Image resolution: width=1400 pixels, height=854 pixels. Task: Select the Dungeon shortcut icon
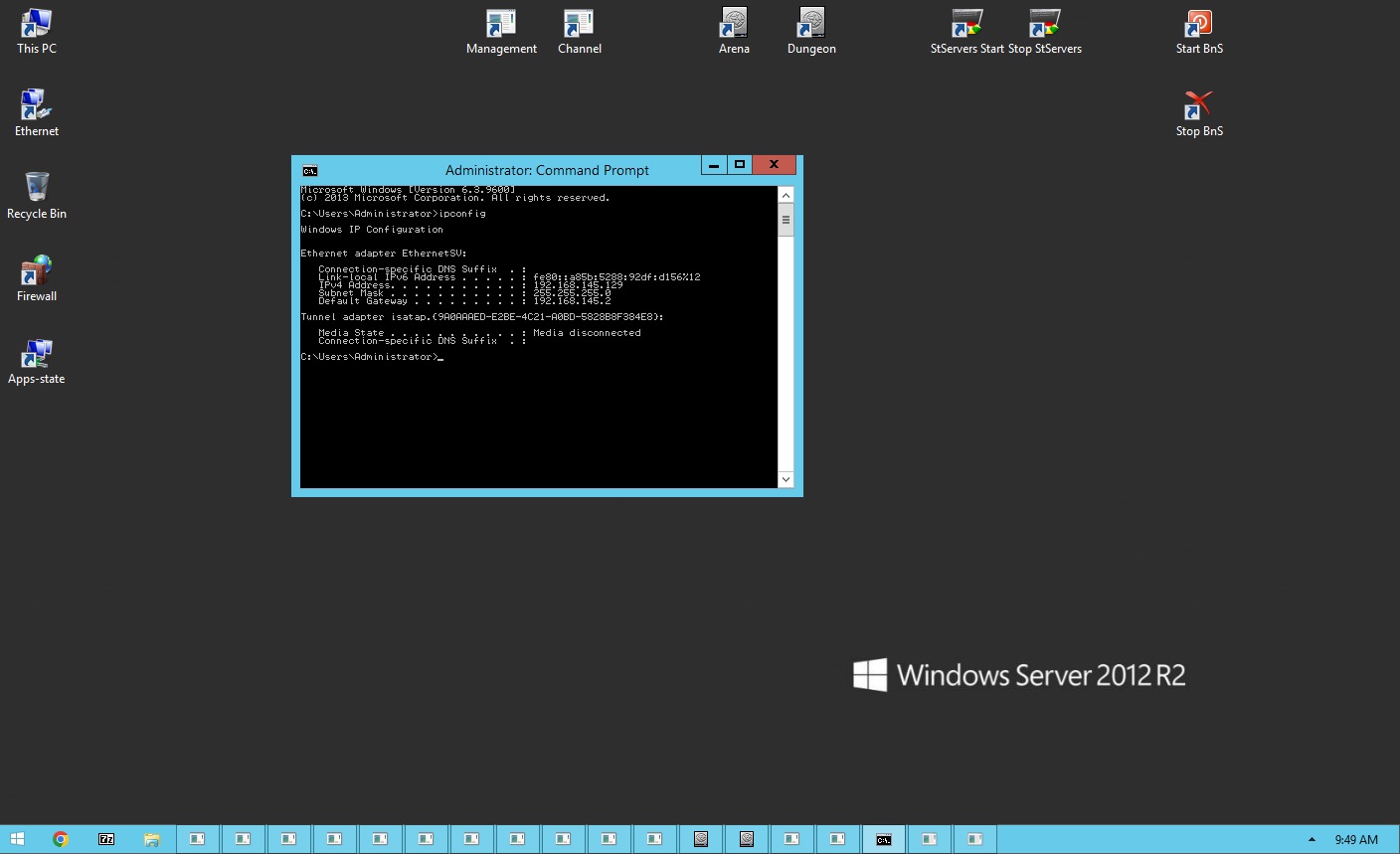(811, 31)
